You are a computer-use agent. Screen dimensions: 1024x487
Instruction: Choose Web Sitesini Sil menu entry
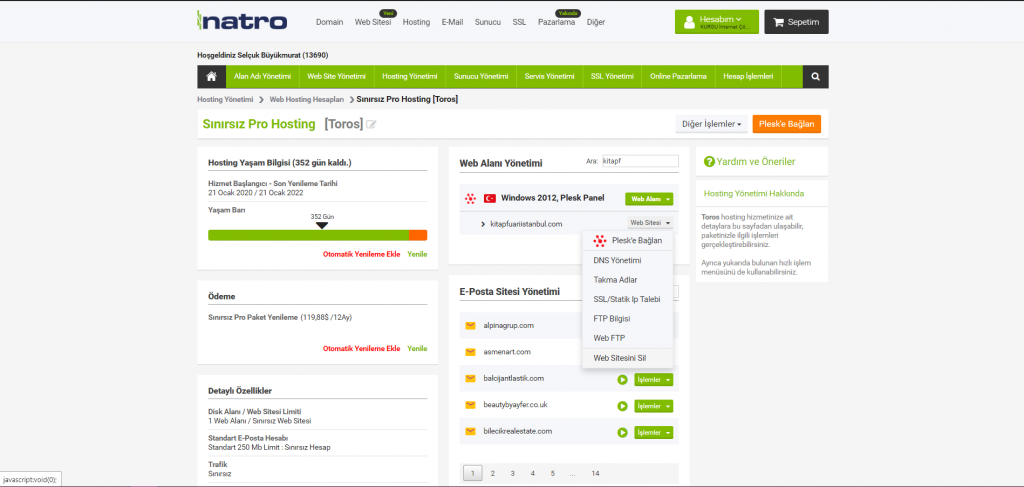[x=627, y=358]
